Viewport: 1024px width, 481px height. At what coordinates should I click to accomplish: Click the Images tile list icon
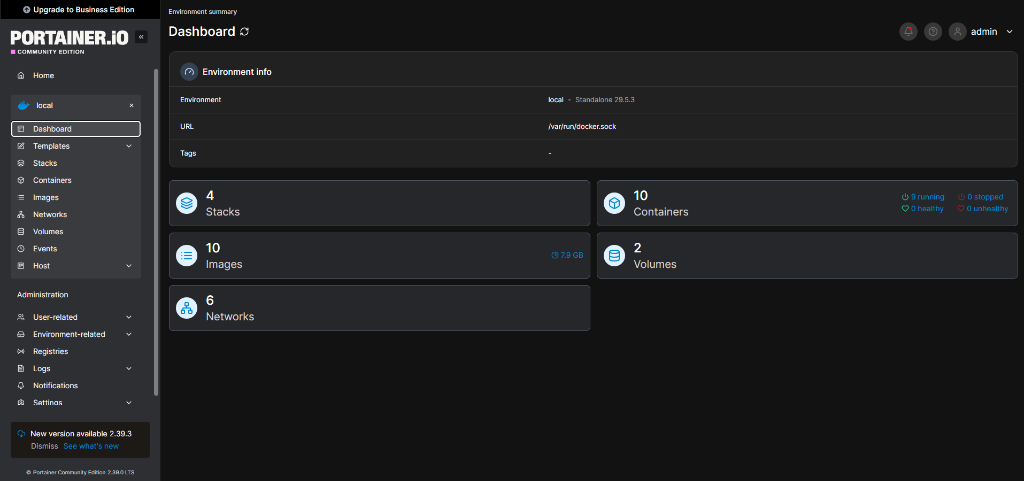[187, 255]
